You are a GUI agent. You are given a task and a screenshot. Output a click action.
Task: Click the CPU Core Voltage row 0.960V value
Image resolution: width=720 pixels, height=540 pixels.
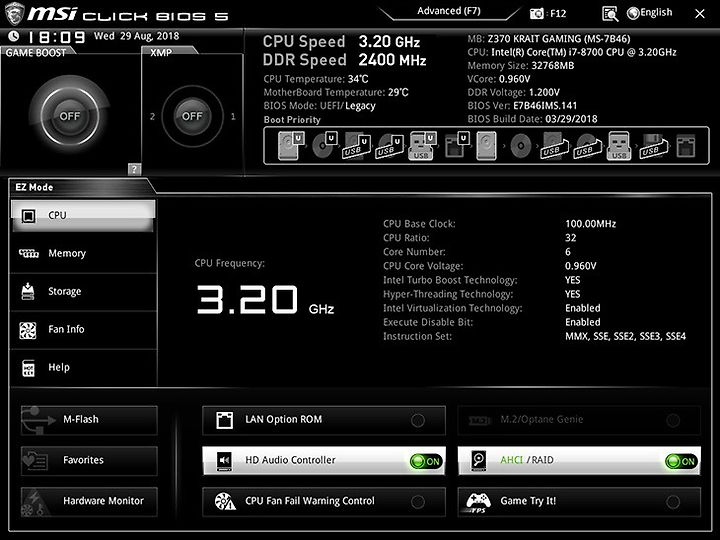click(x=580, y=266)
